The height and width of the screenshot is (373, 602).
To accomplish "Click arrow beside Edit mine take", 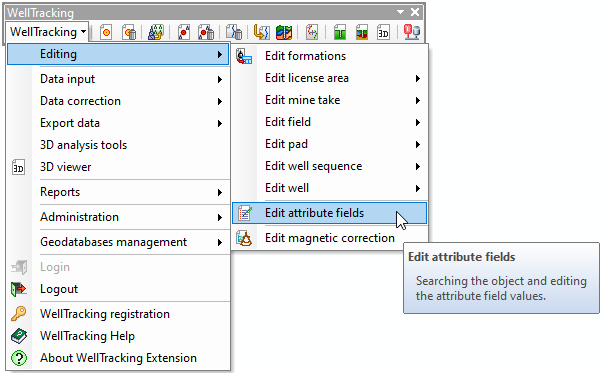I will 418,101.
